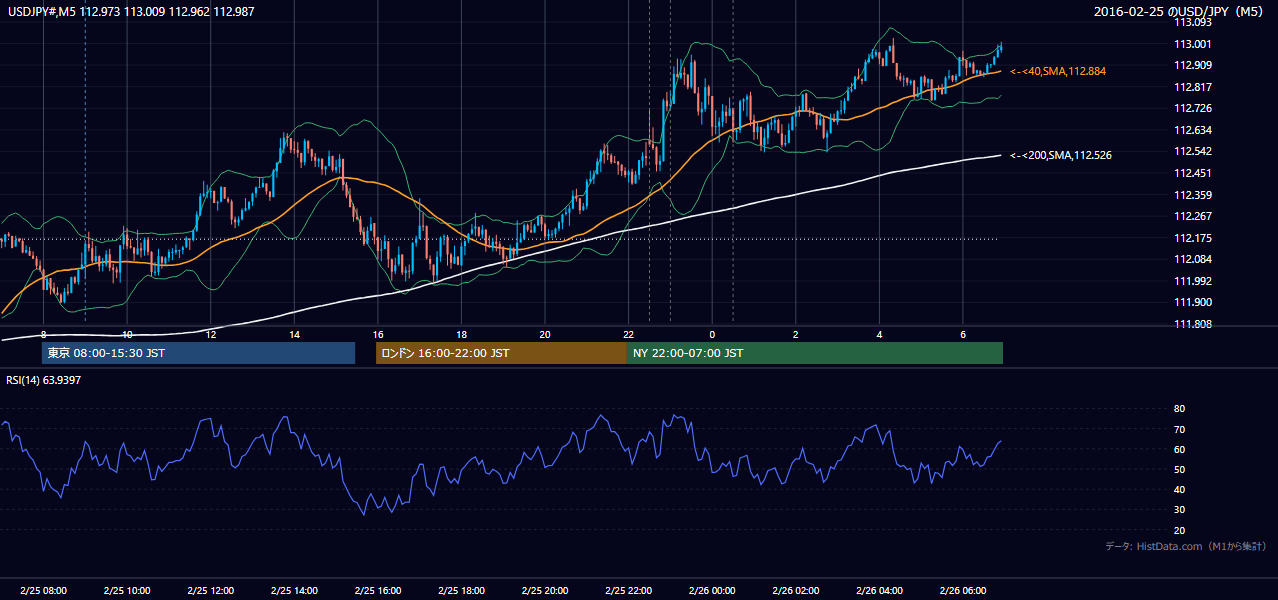
Task: Click price axis value 113.093
Action: (x=1194, y=22)
